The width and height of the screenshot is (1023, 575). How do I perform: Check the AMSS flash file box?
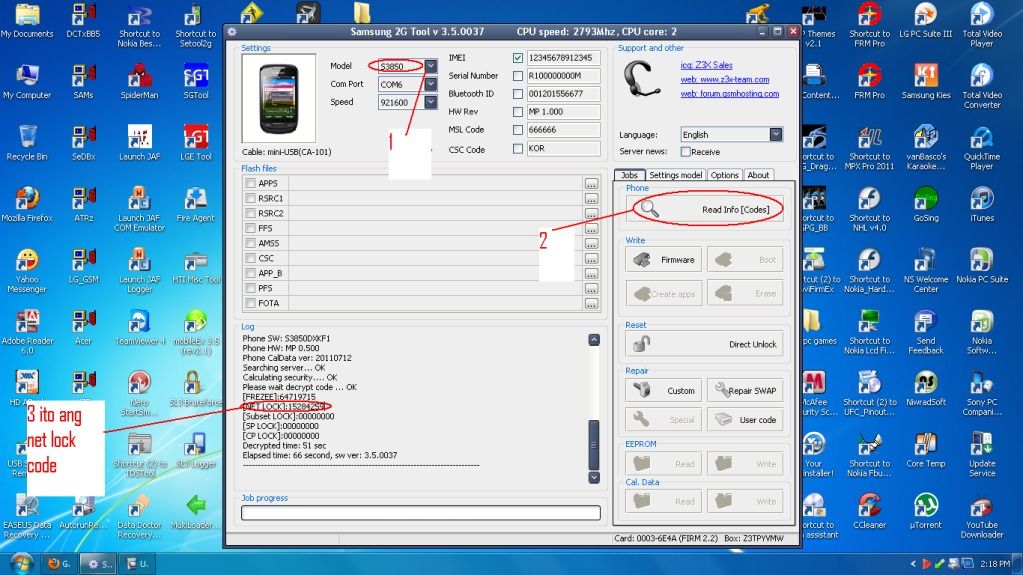pos(250,243)
